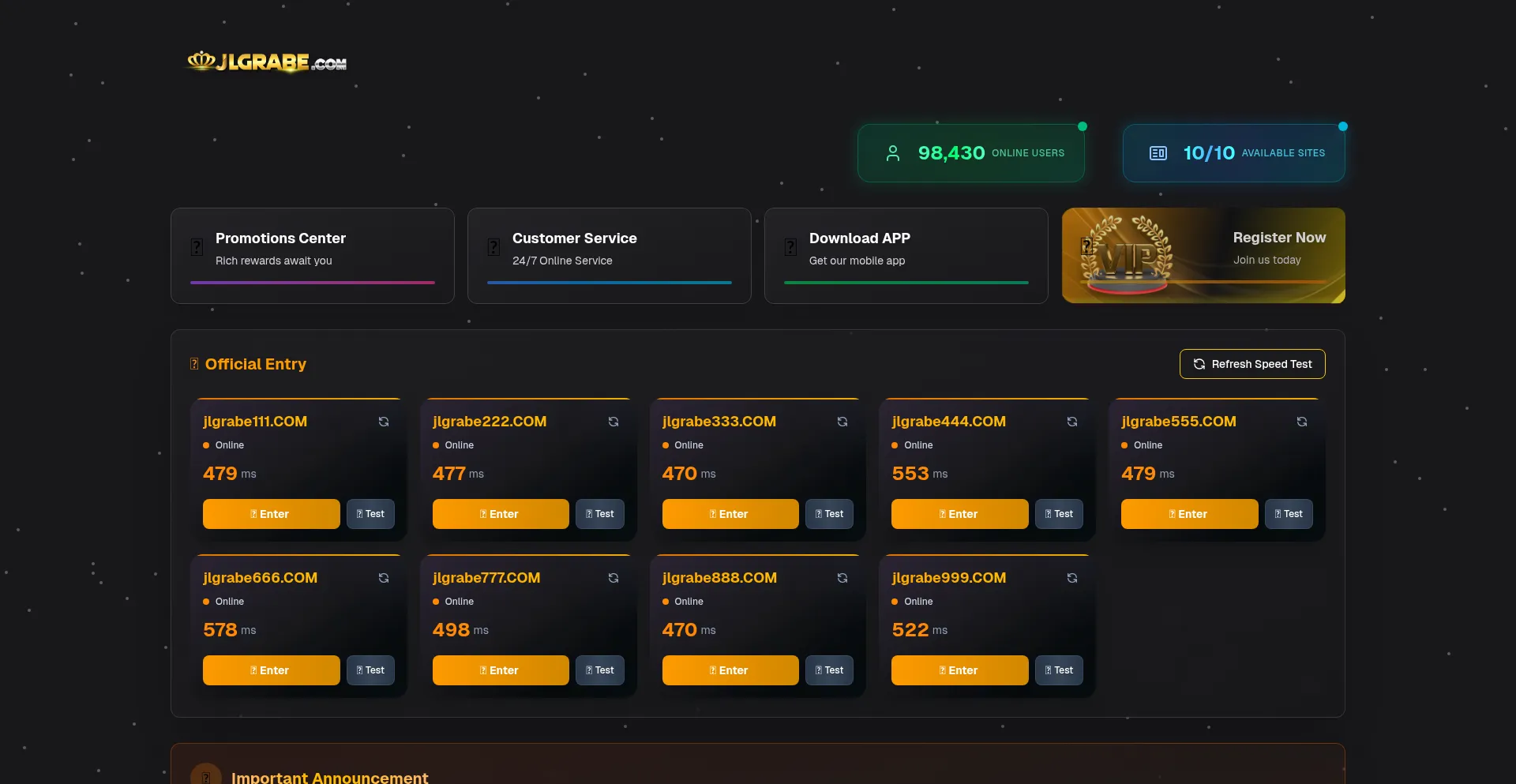
Task: Click the refresh icon on jlgrabe555.COM card
Action: click(1302, 422)
